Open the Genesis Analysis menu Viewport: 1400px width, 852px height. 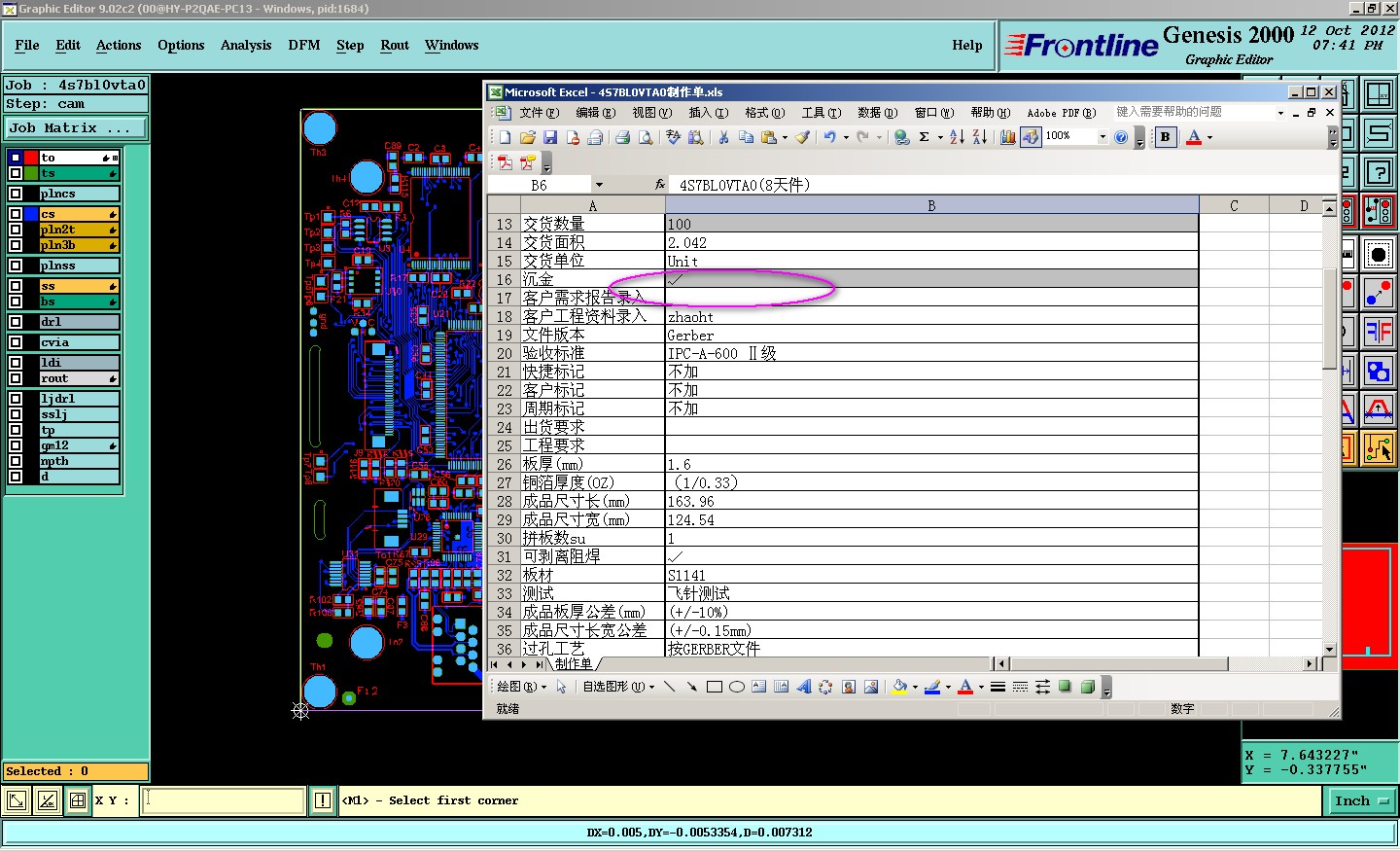(246, 46)
